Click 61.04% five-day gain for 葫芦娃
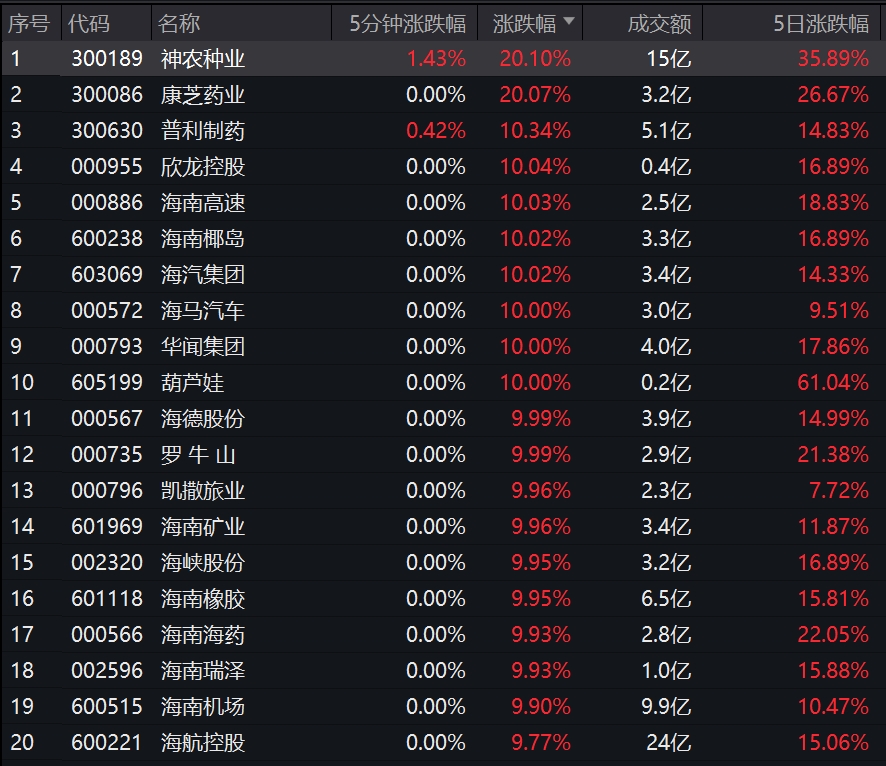Screen dimensions: 886x766 click(833, 382)
